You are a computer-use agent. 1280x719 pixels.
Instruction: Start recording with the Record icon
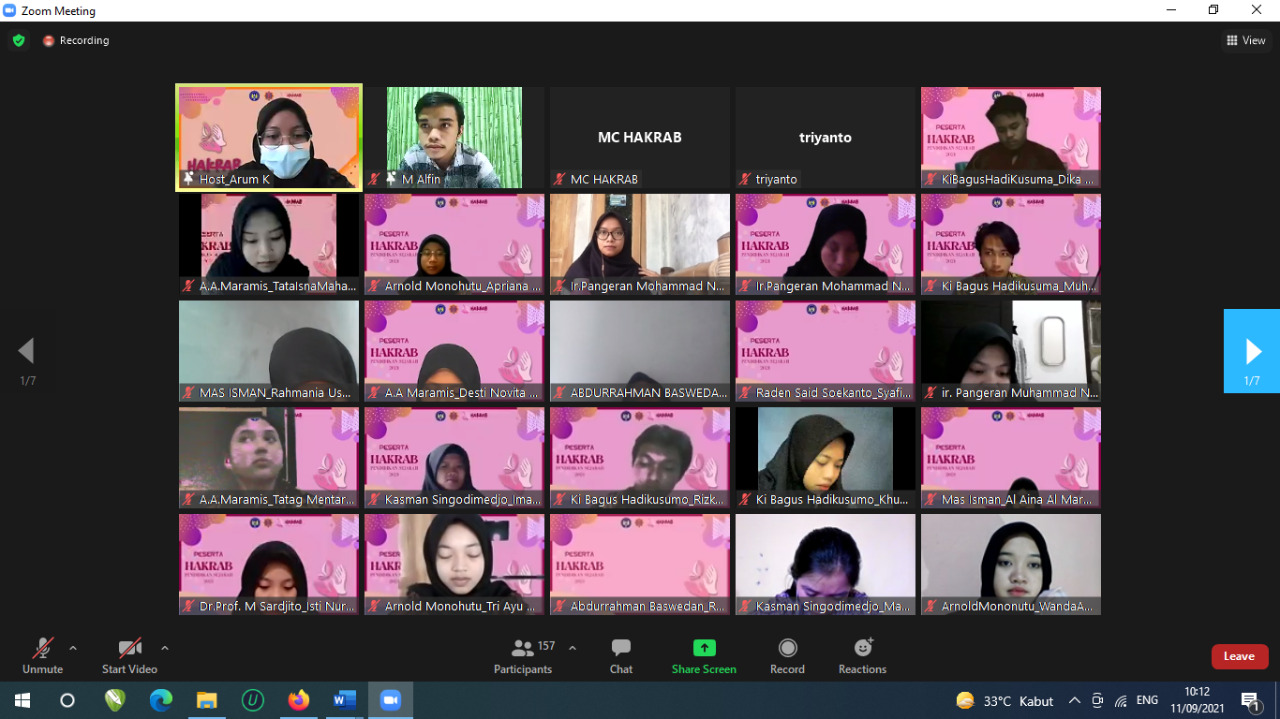(x=787, y=648)
